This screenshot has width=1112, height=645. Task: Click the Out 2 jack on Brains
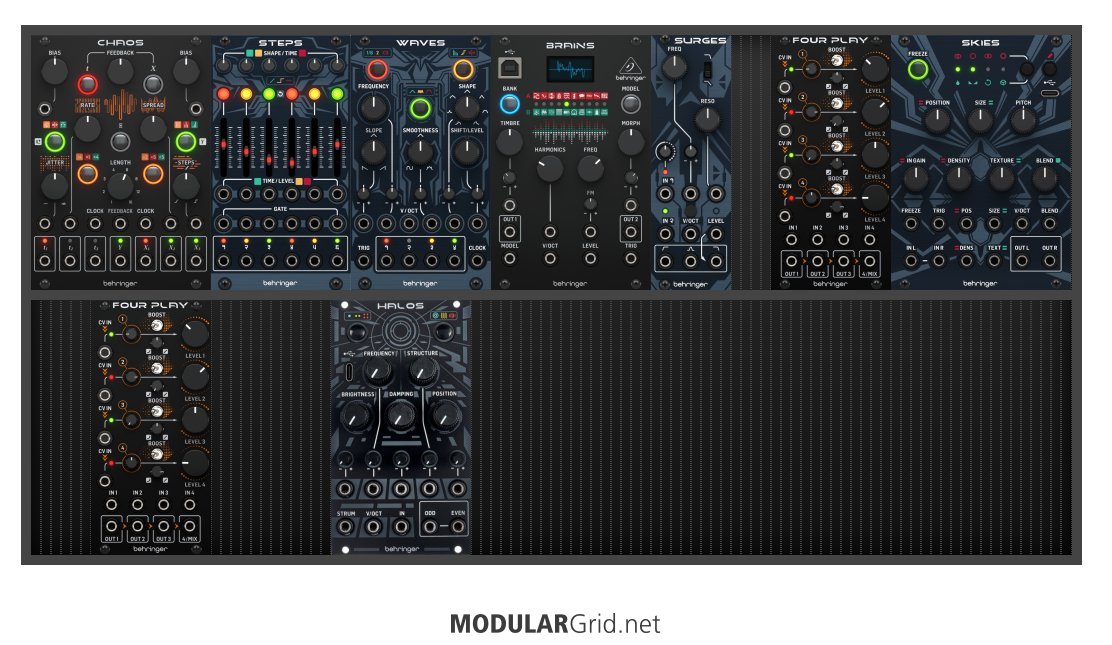[x=630, y=232]
